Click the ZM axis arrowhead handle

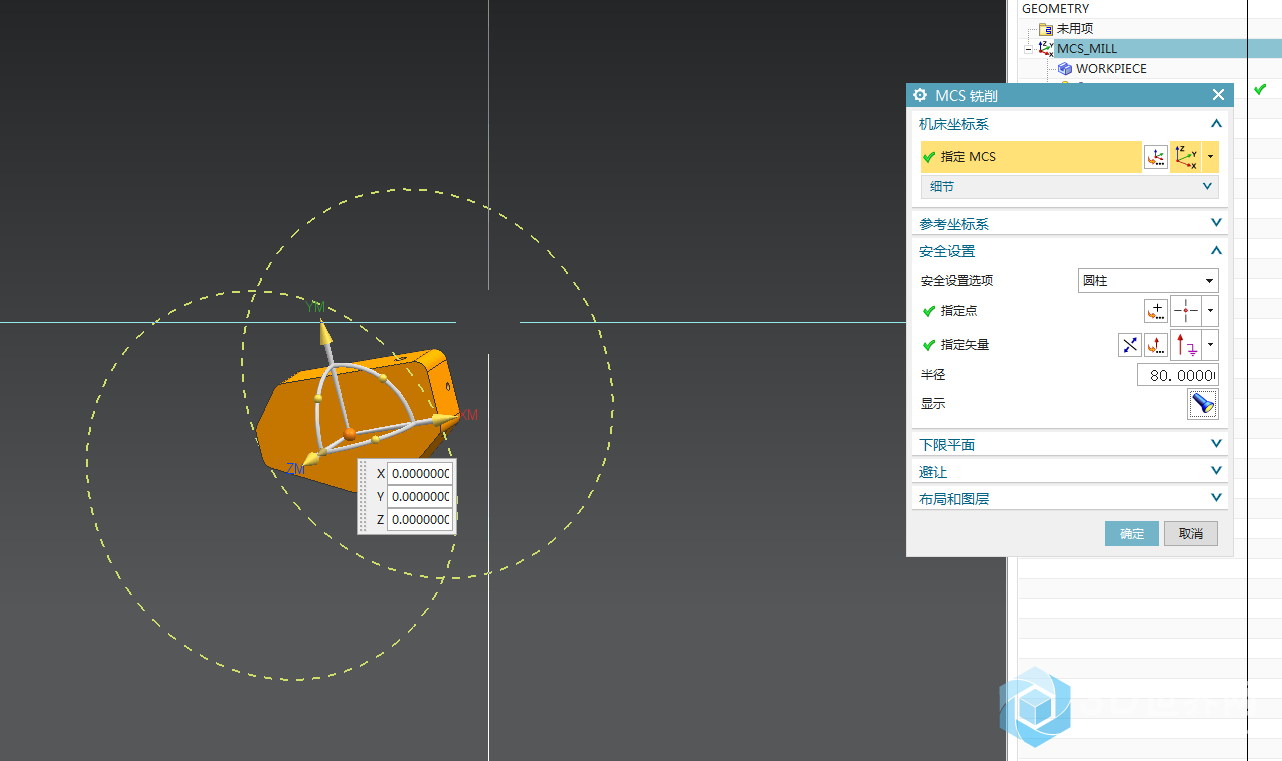pos(313,458)
